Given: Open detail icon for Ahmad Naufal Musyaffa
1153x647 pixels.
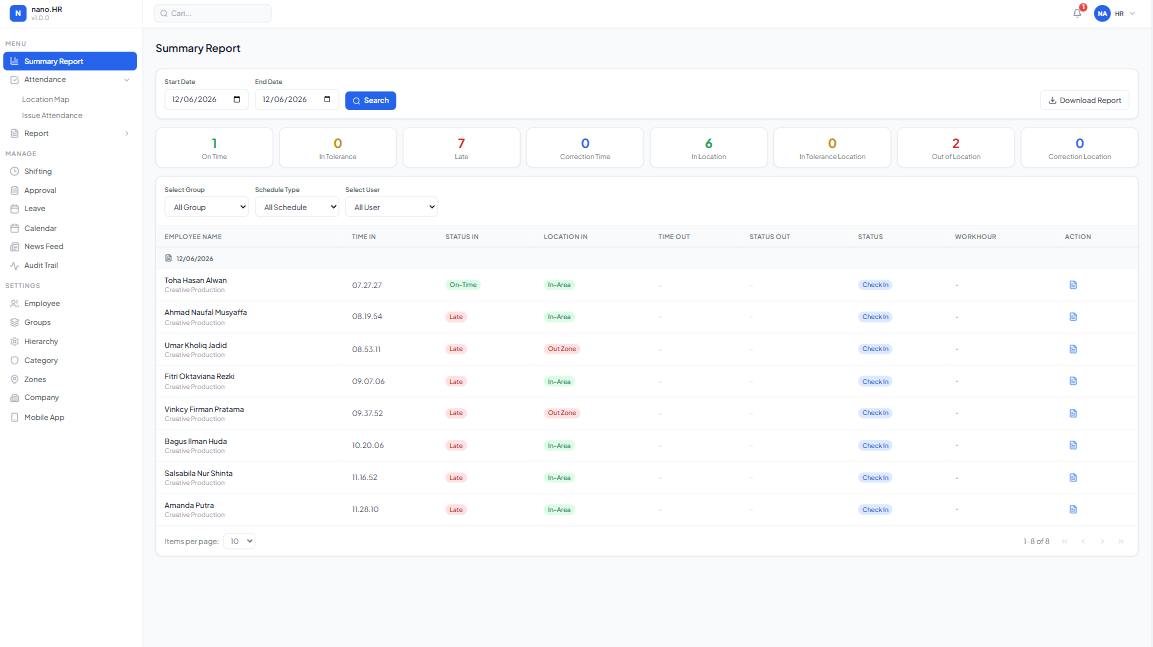Looking at the screenshot, I should 1073,317.
